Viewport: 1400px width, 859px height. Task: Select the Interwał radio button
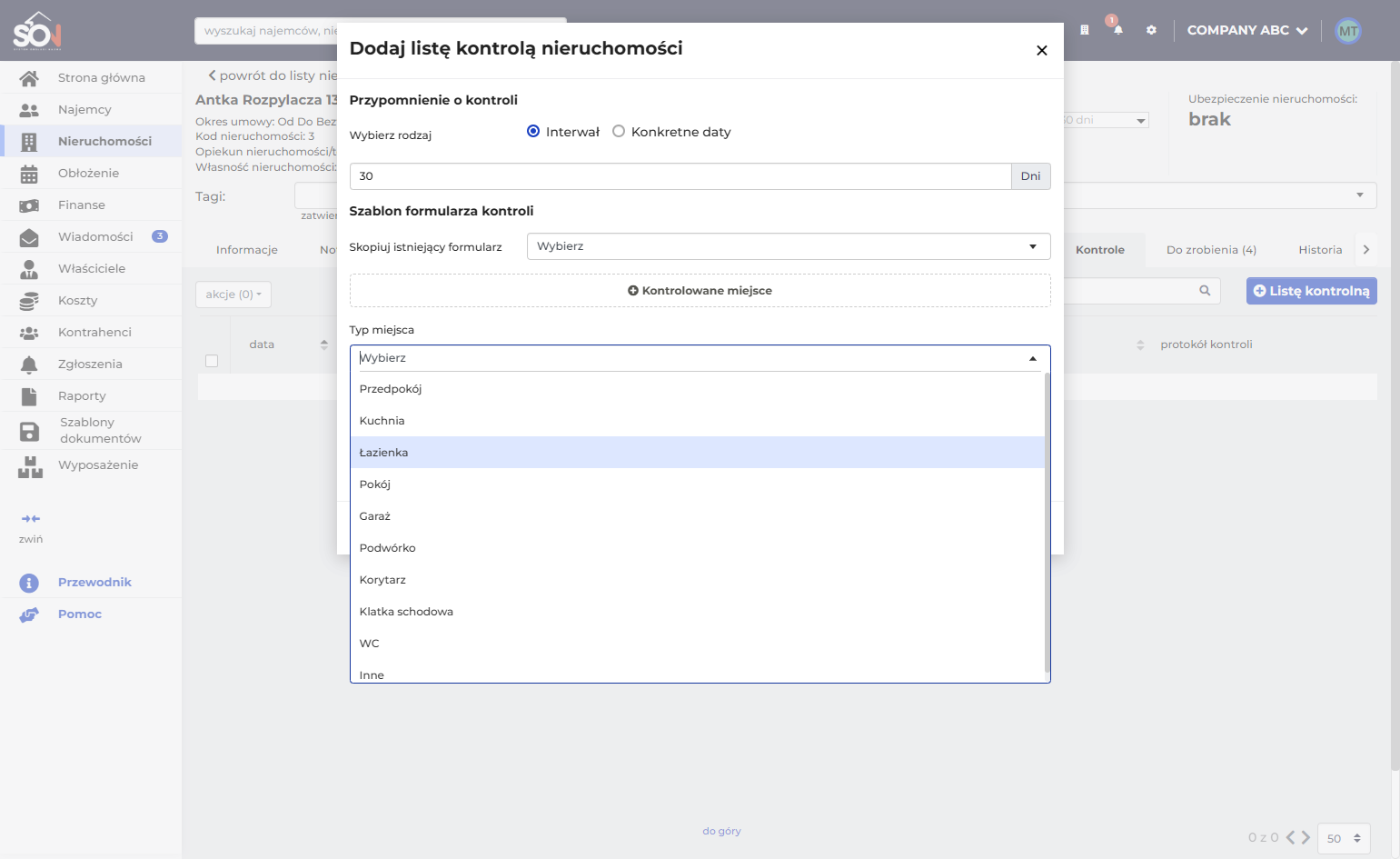pos(533,132)
